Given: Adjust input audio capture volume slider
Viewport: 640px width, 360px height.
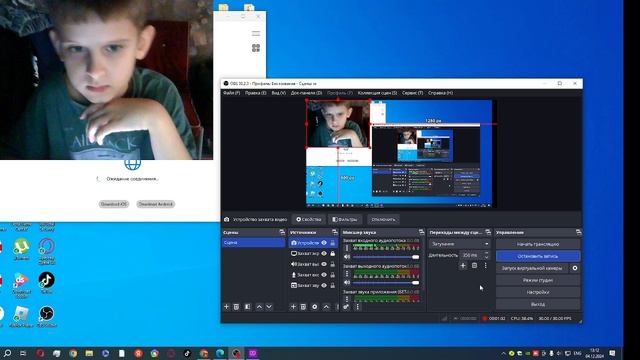Looking at the screenshot, I should pyautogui.click(x=386, y=257).
